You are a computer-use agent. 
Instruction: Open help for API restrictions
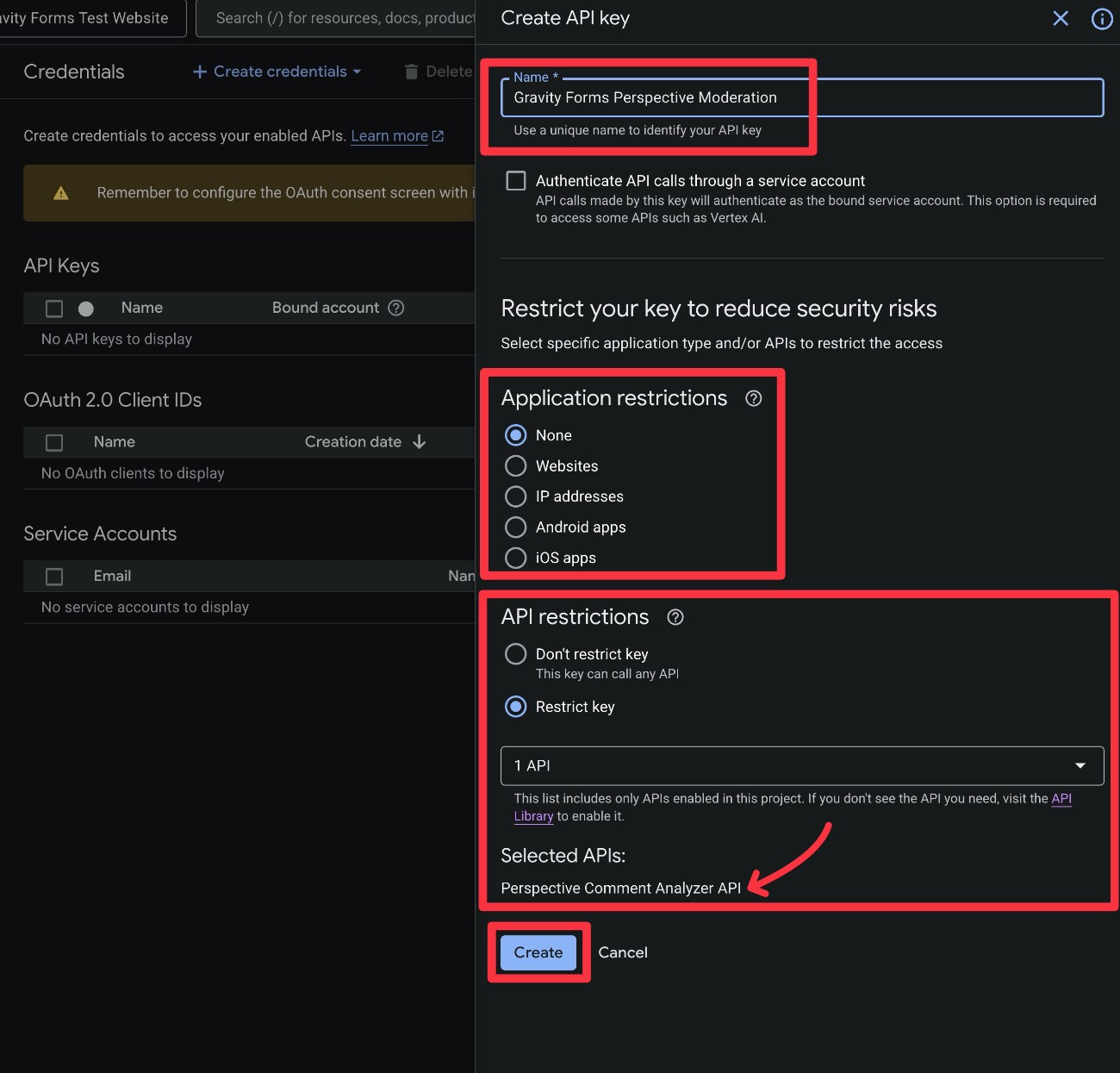[x=675, y=616]
